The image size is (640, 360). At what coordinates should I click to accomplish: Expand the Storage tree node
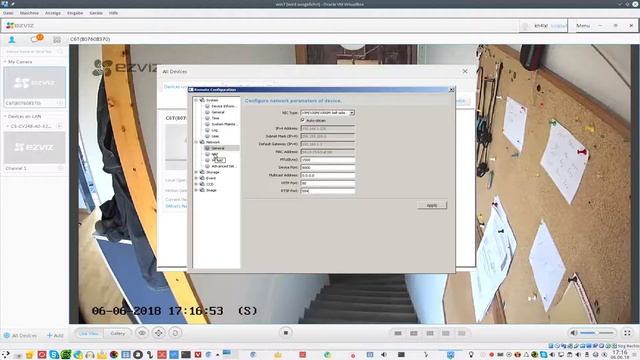point(196,172)
